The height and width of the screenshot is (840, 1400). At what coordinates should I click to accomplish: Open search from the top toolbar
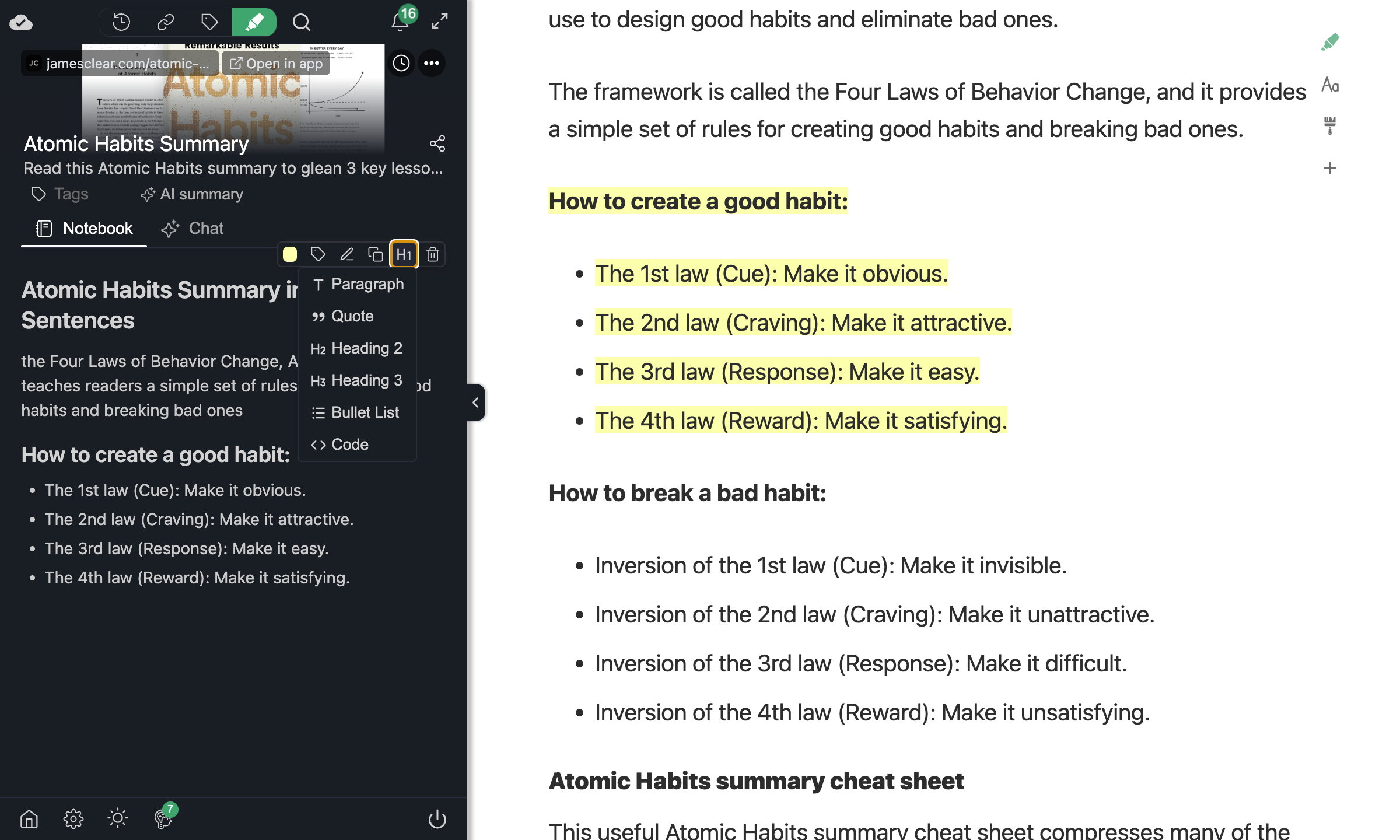(300, 22)
